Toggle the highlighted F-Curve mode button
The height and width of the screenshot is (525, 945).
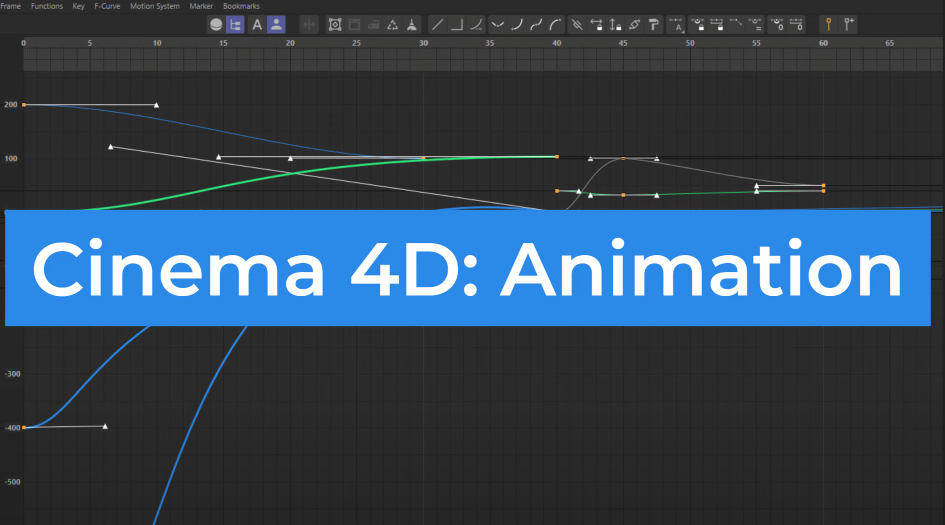[235, 24]
